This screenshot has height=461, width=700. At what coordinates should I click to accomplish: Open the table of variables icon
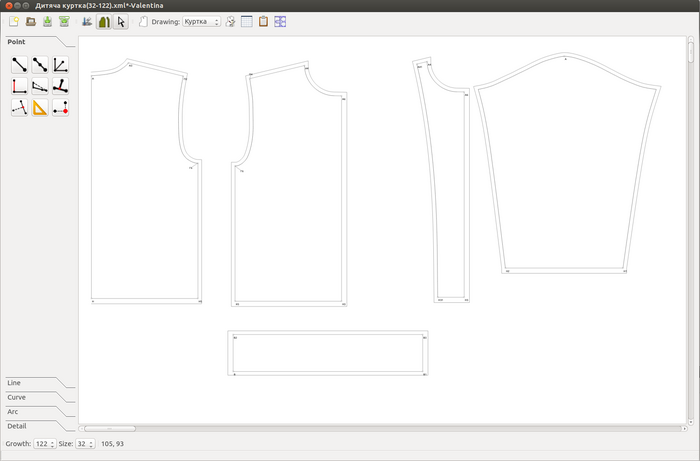pos(247,21)
